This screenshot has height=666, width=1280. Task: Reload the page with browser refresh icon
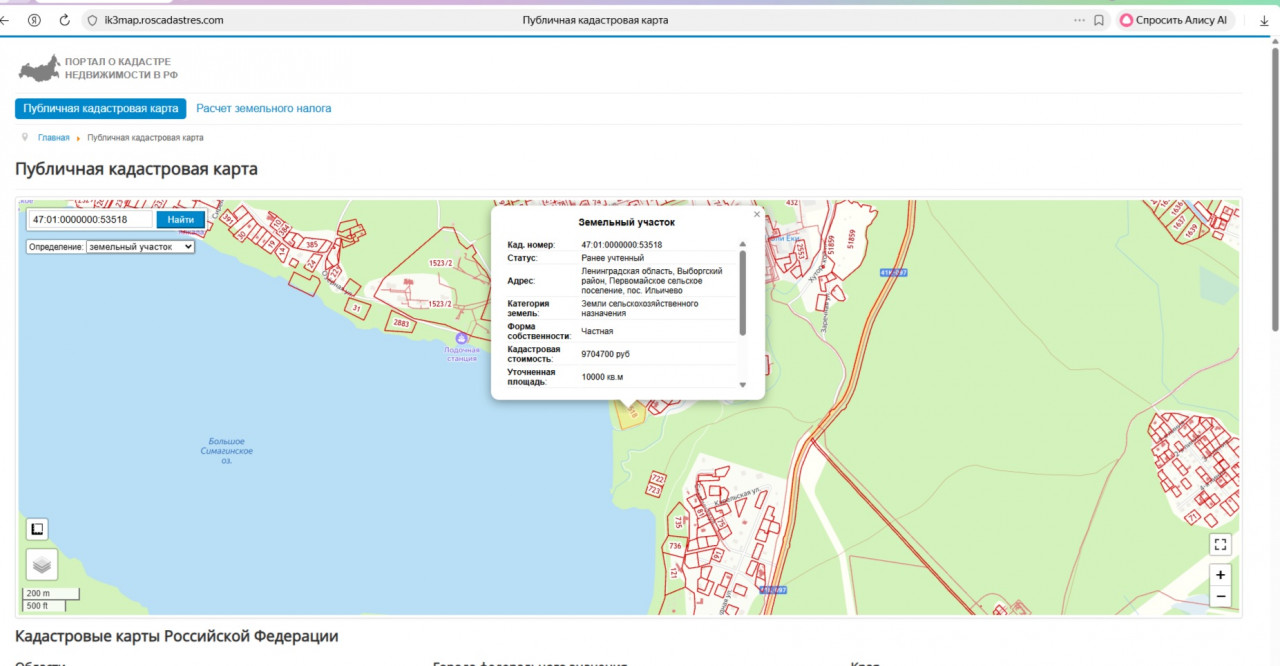[x=65, y=20]
